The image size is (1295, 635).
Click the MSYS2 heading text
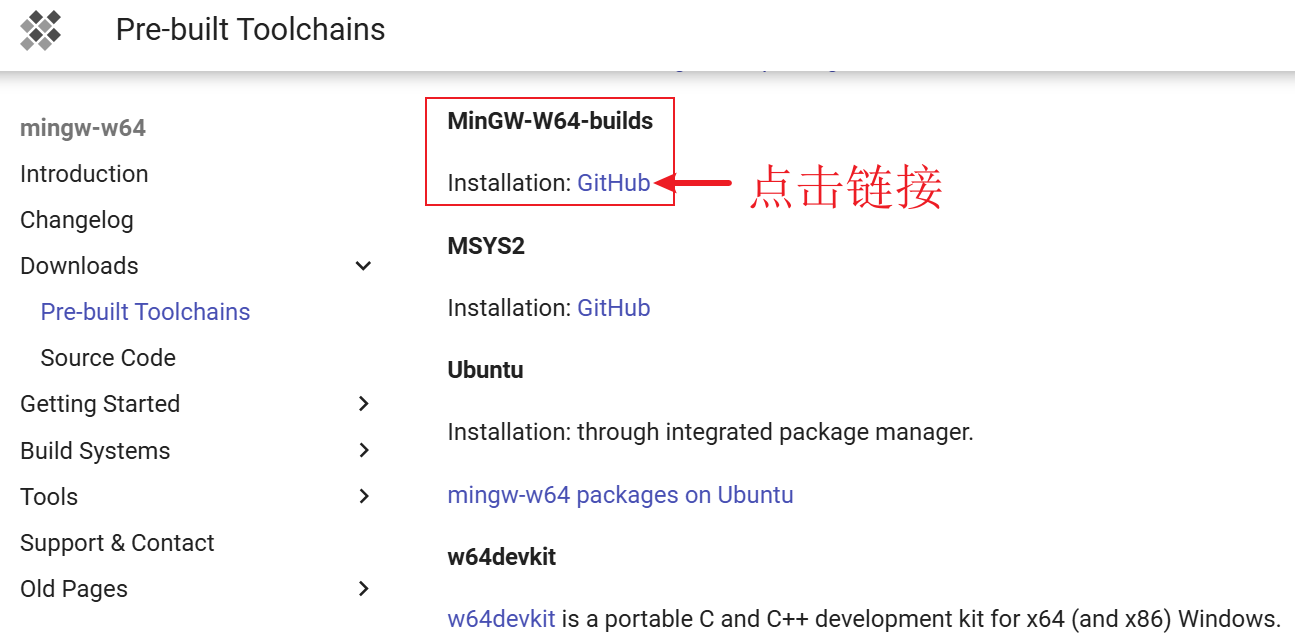point(486,246)
